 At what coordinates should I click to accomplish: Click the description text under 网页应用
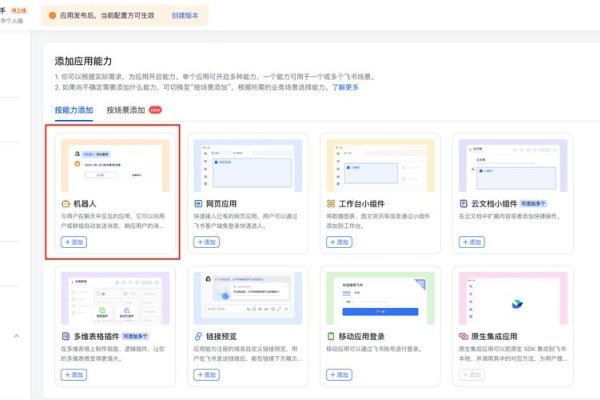click(x=245, y=221)
